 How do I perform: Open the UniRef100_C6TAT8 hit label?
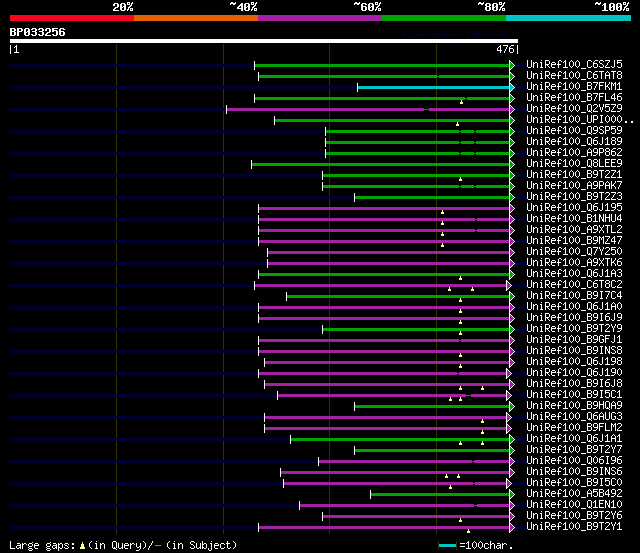(x=574, y=76)
